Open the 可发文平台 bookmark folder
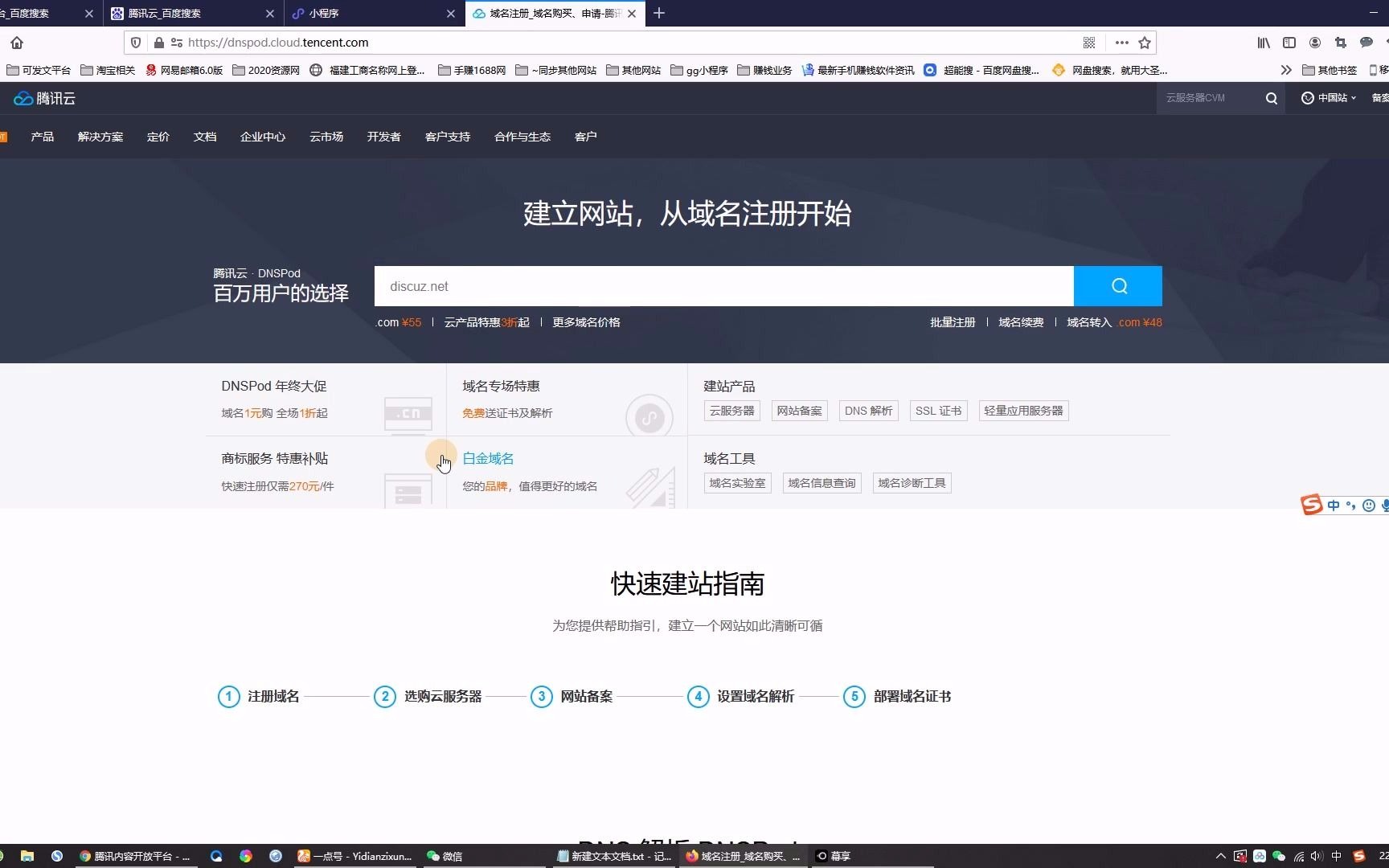Viewport: 1389px width, 868px height. point(39,70)
